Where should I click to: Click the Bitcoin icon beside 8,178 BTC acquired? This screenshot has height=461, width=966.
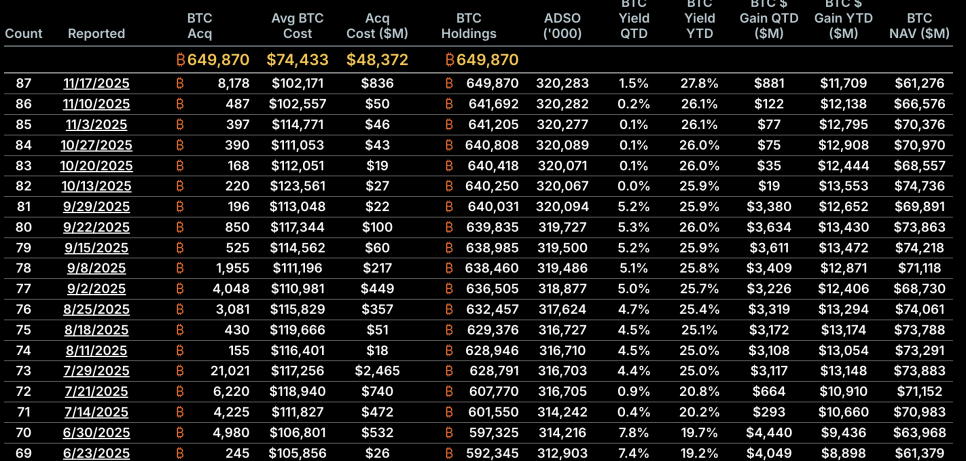pos(181,83)
